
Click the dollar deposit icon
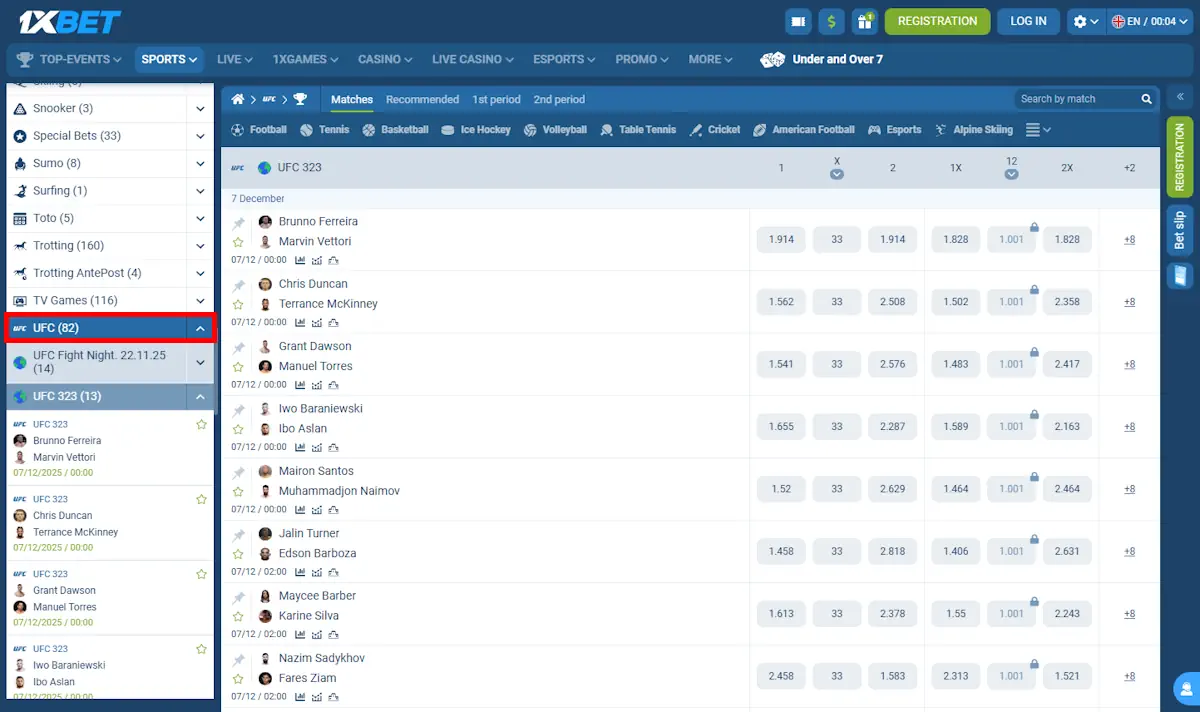831,21
